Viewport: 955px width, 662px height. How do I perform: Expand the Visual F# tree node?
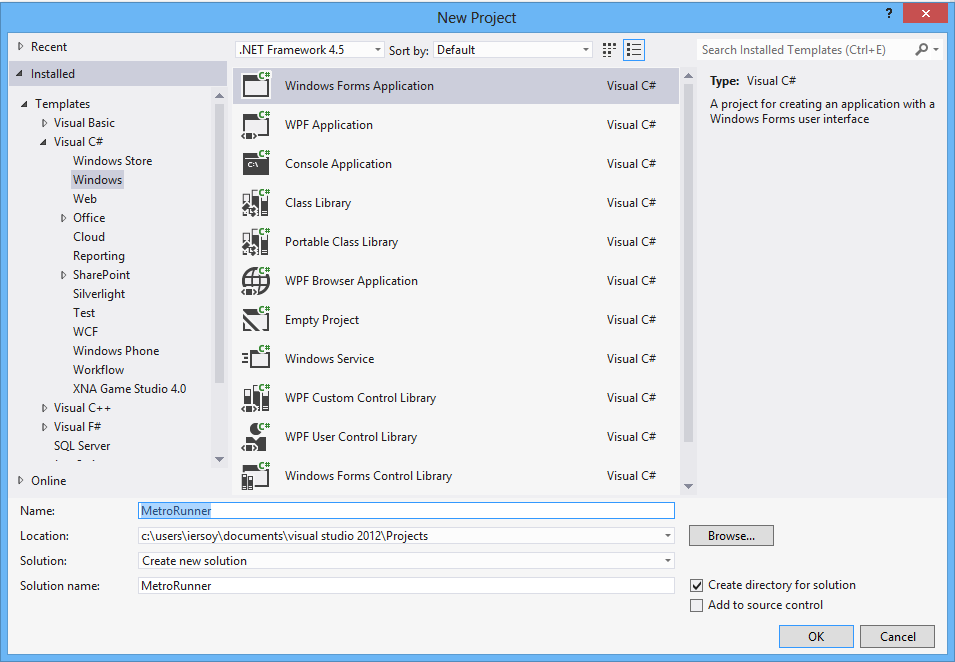pos(44,427)
